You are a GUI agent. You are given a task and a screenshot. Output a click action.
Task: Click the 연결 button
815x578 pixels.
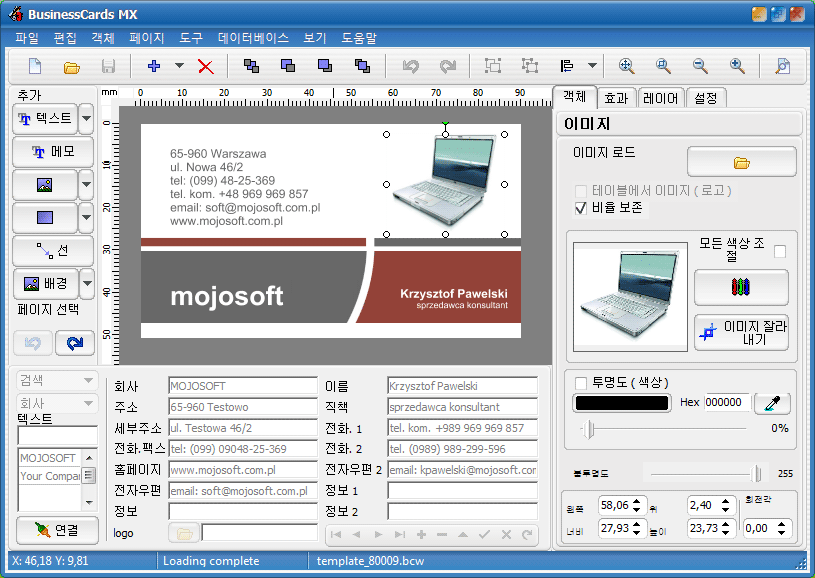(x=57, y=530)
